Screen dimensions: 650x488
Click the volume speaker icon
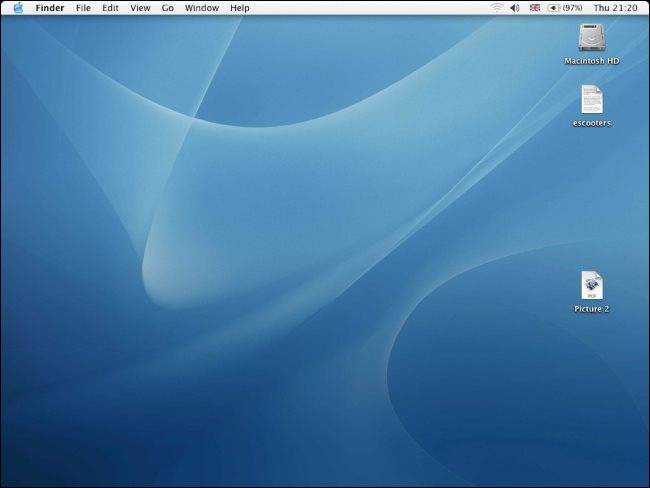pyautogui.click(x=515, y=8)
